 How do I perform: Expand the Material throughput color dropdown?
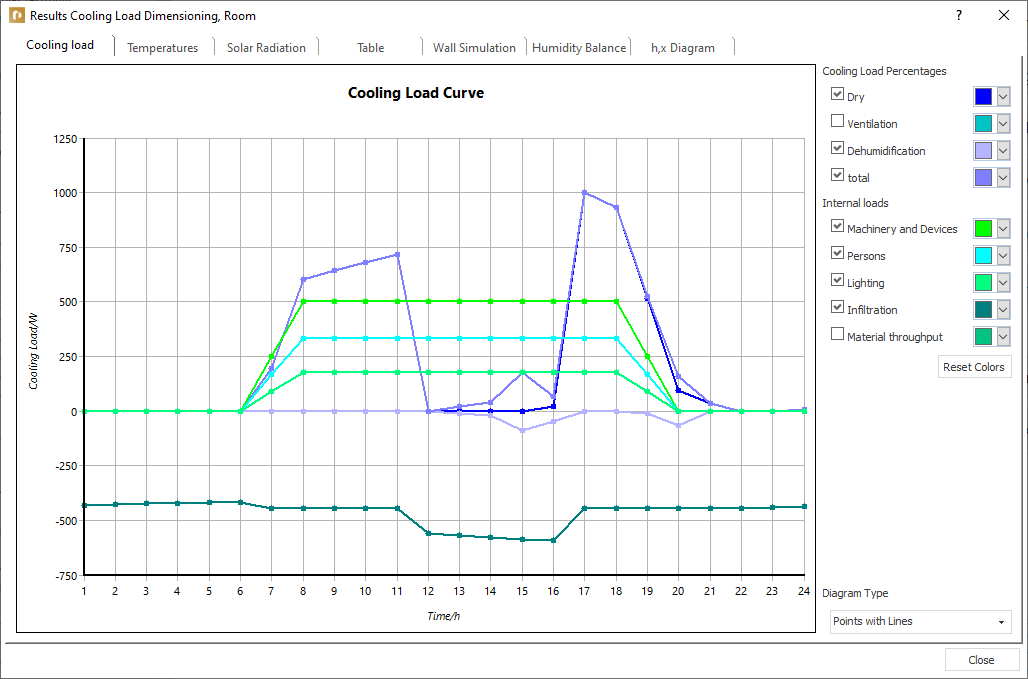click(1003, 336)
